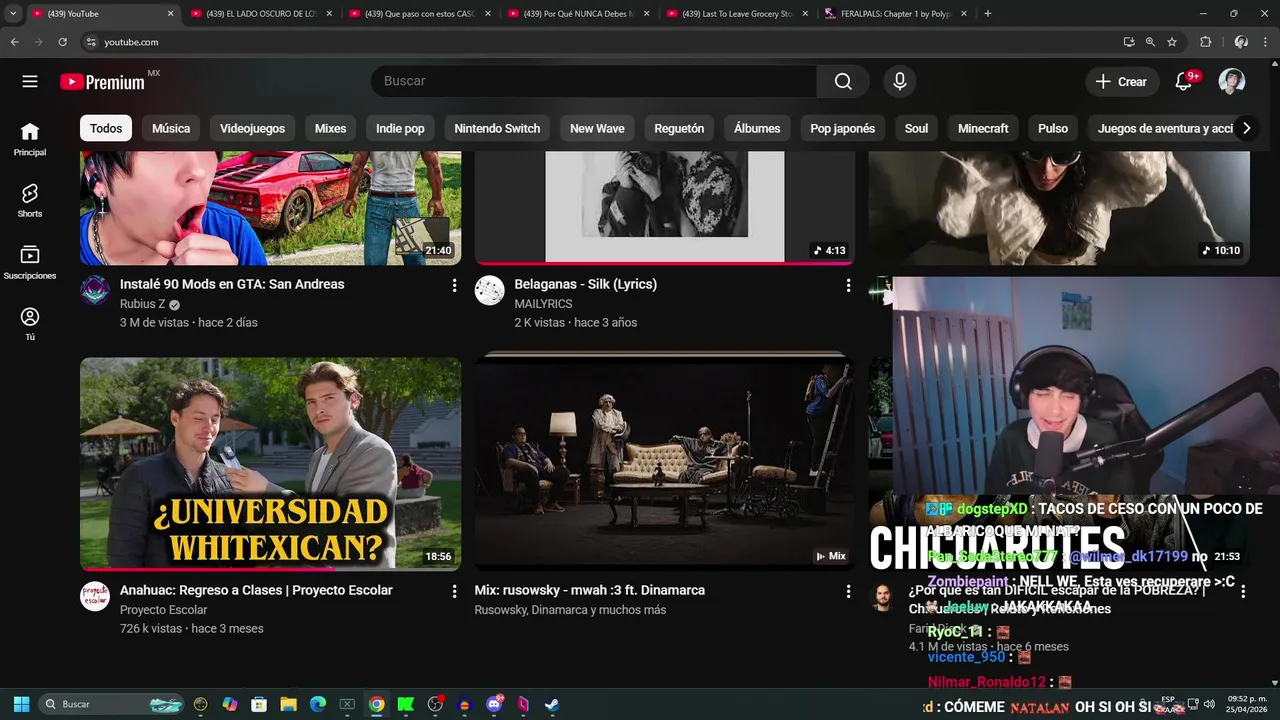Select the Pop japonés filter chip
Screen dimensions: 1280x720
842,128
